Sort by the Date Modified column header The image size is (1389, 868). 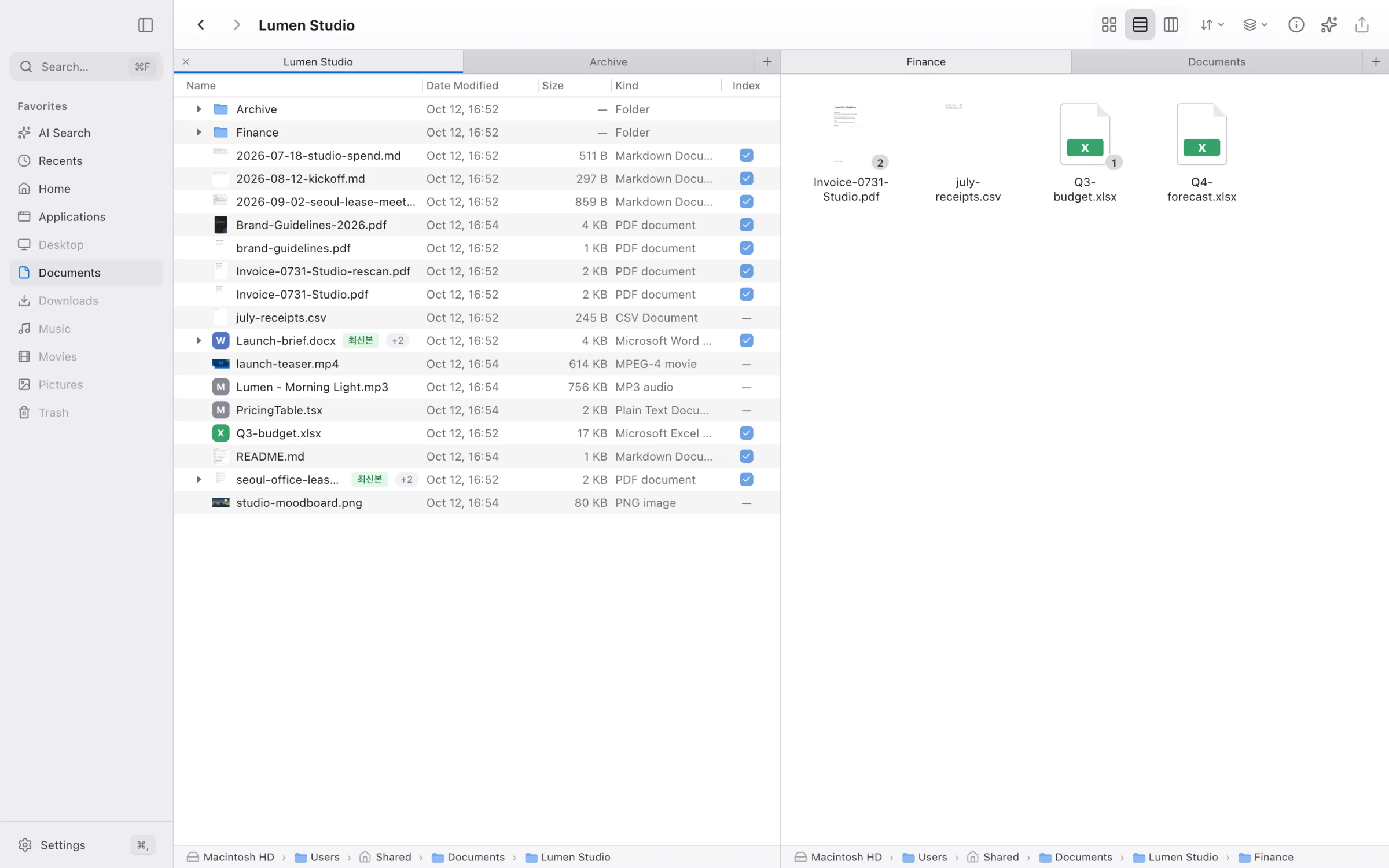coord(462,86)
